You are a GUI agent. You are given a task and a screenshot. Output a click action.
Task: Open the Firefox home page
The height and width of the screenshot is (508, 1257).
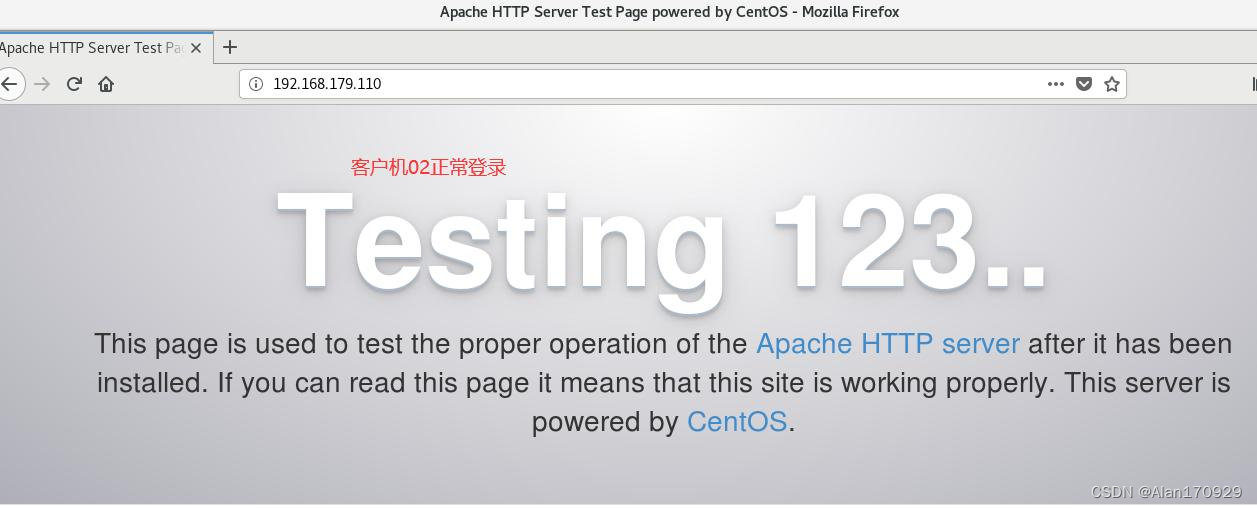pyautogui.click(x=106, y=84)
